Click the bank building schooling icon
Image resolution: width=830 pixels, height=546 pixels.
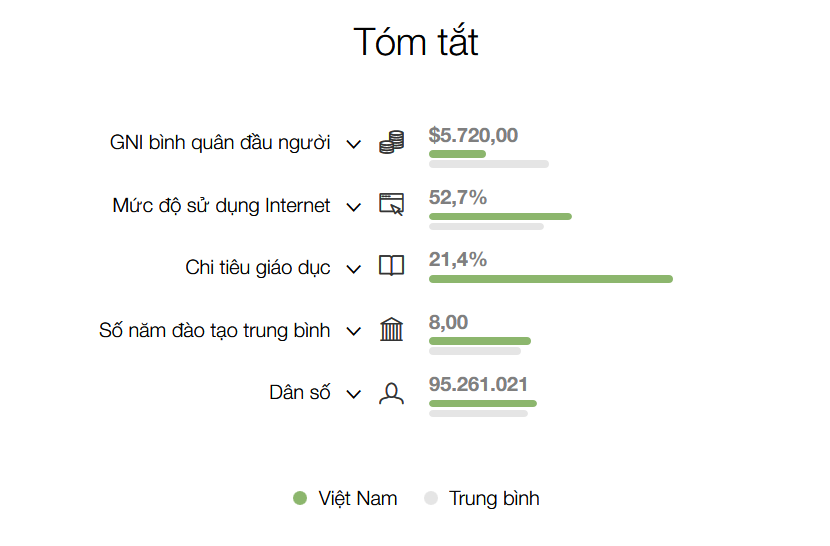pos(391,330)
